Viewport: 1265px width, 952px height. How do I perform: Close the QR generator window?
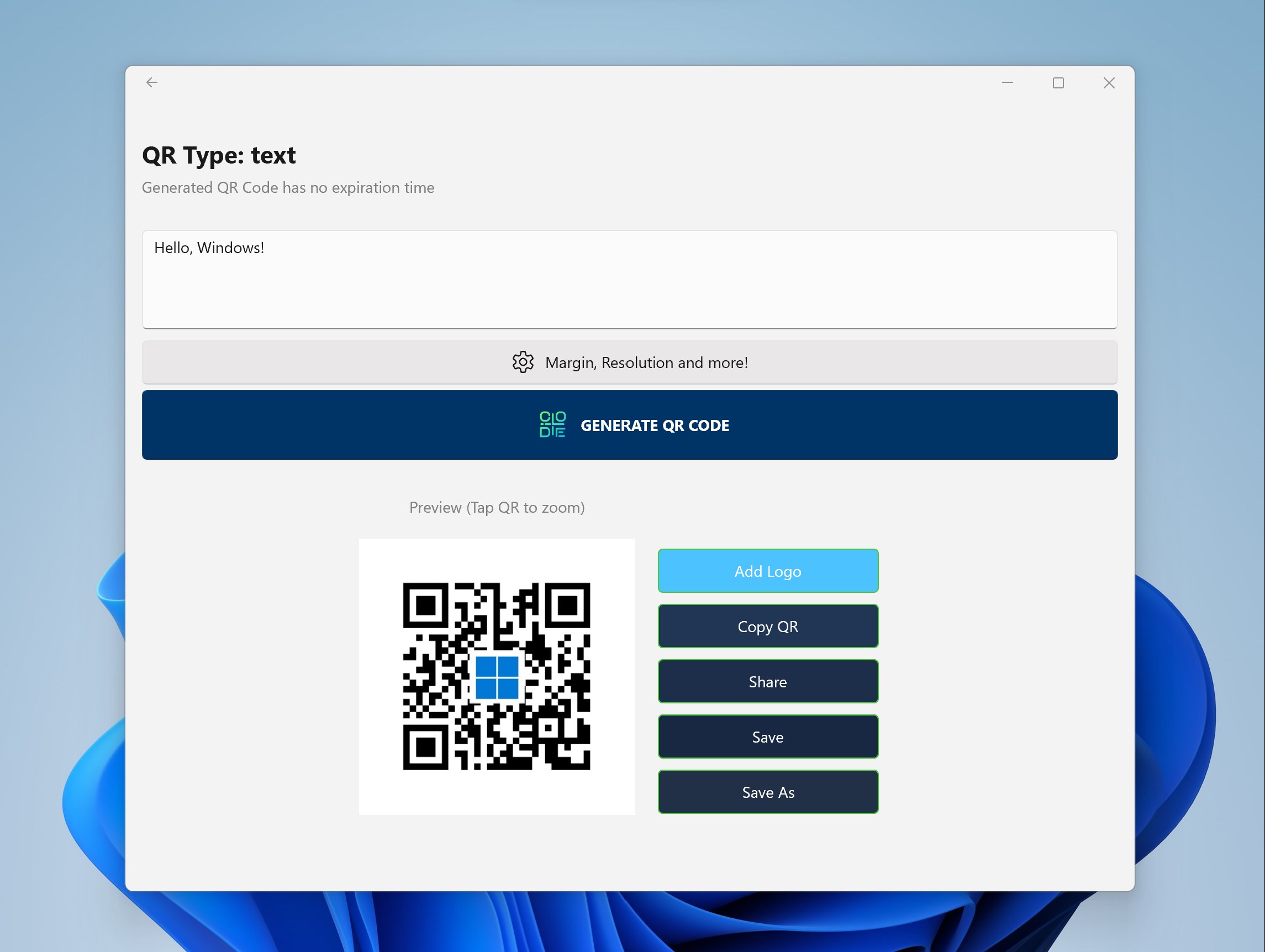[x=1108, y=83]
